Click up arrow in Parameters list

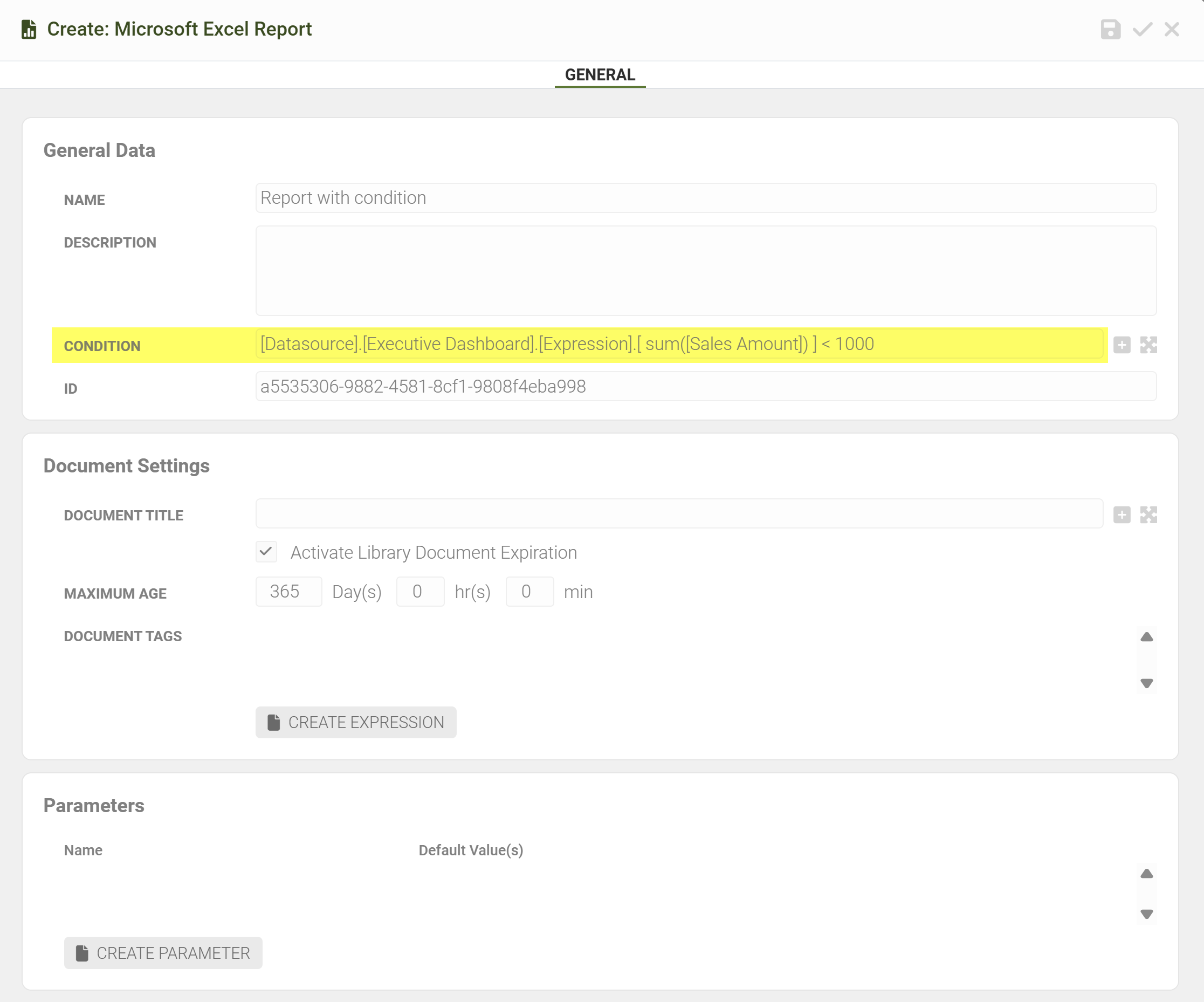click(x=1146, y=874)
